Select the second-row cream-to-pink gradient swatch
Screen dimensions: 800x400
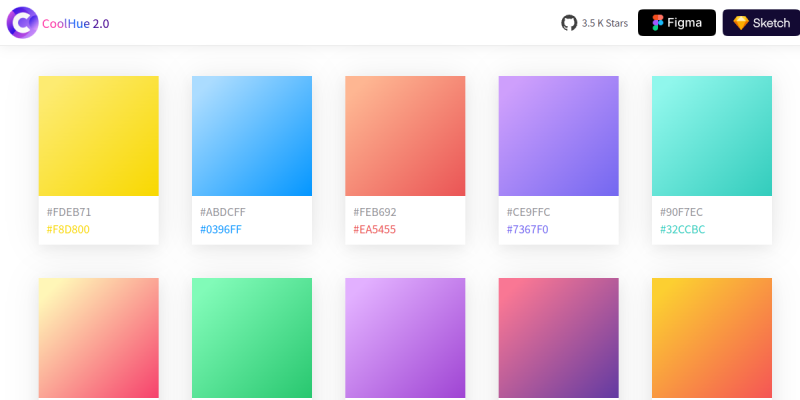coord(98,338)
